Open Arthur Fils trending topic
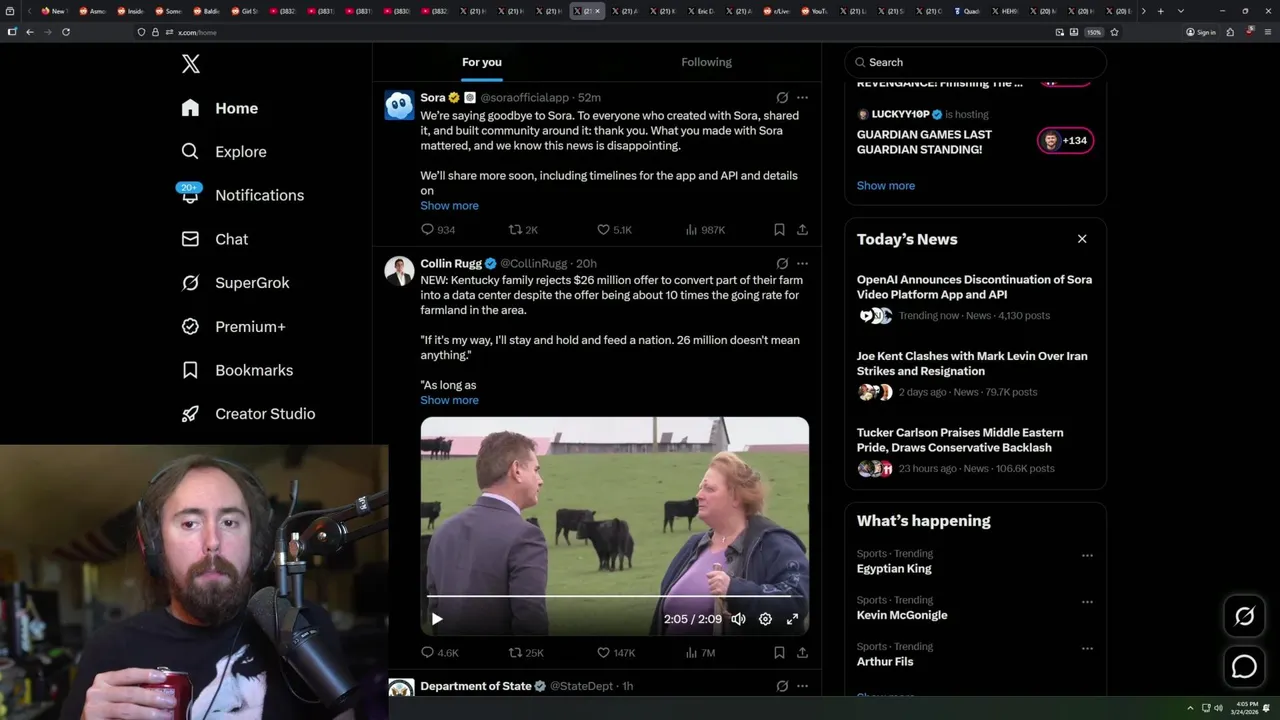1280x720 pixels. click(x=885, y=662)
